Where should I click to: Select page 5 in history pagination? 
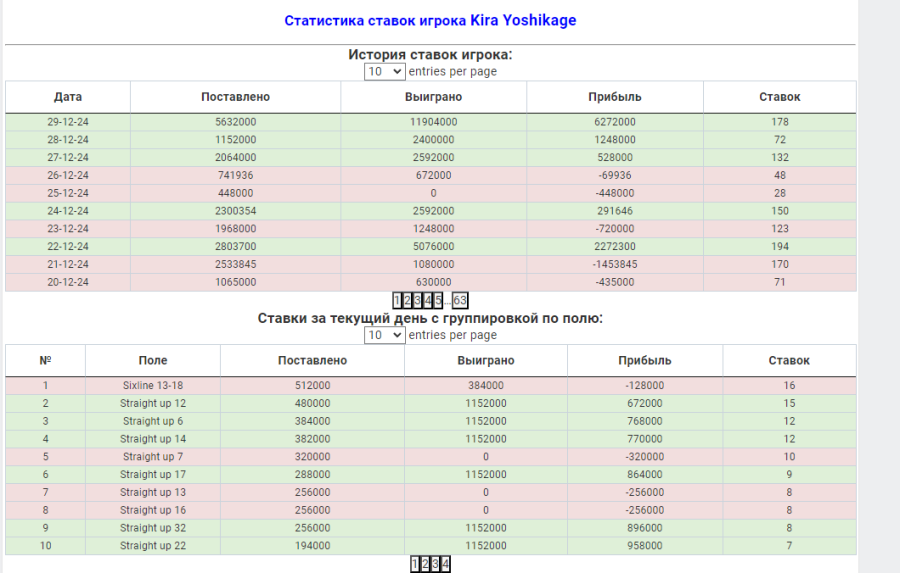tap(438, 300)
